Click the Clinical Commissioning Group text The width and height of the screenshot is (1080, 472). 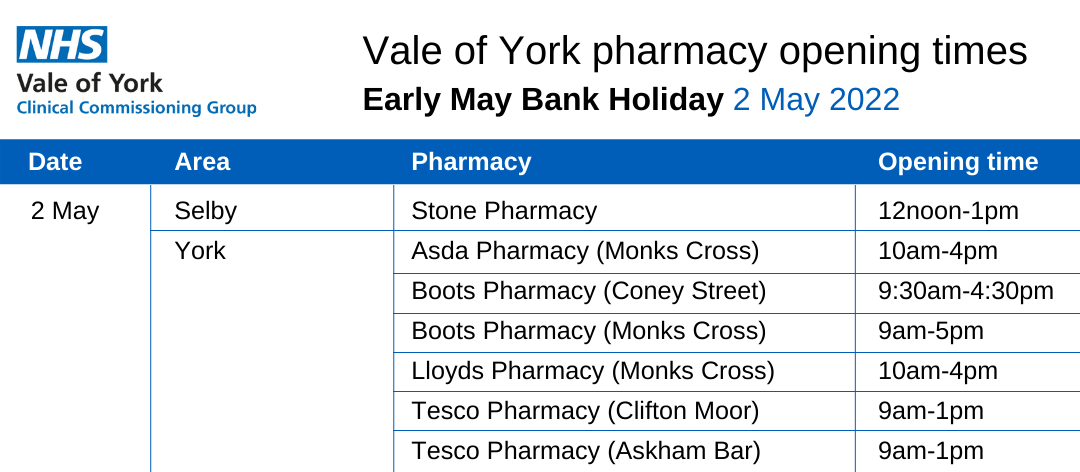pos(136,108)
